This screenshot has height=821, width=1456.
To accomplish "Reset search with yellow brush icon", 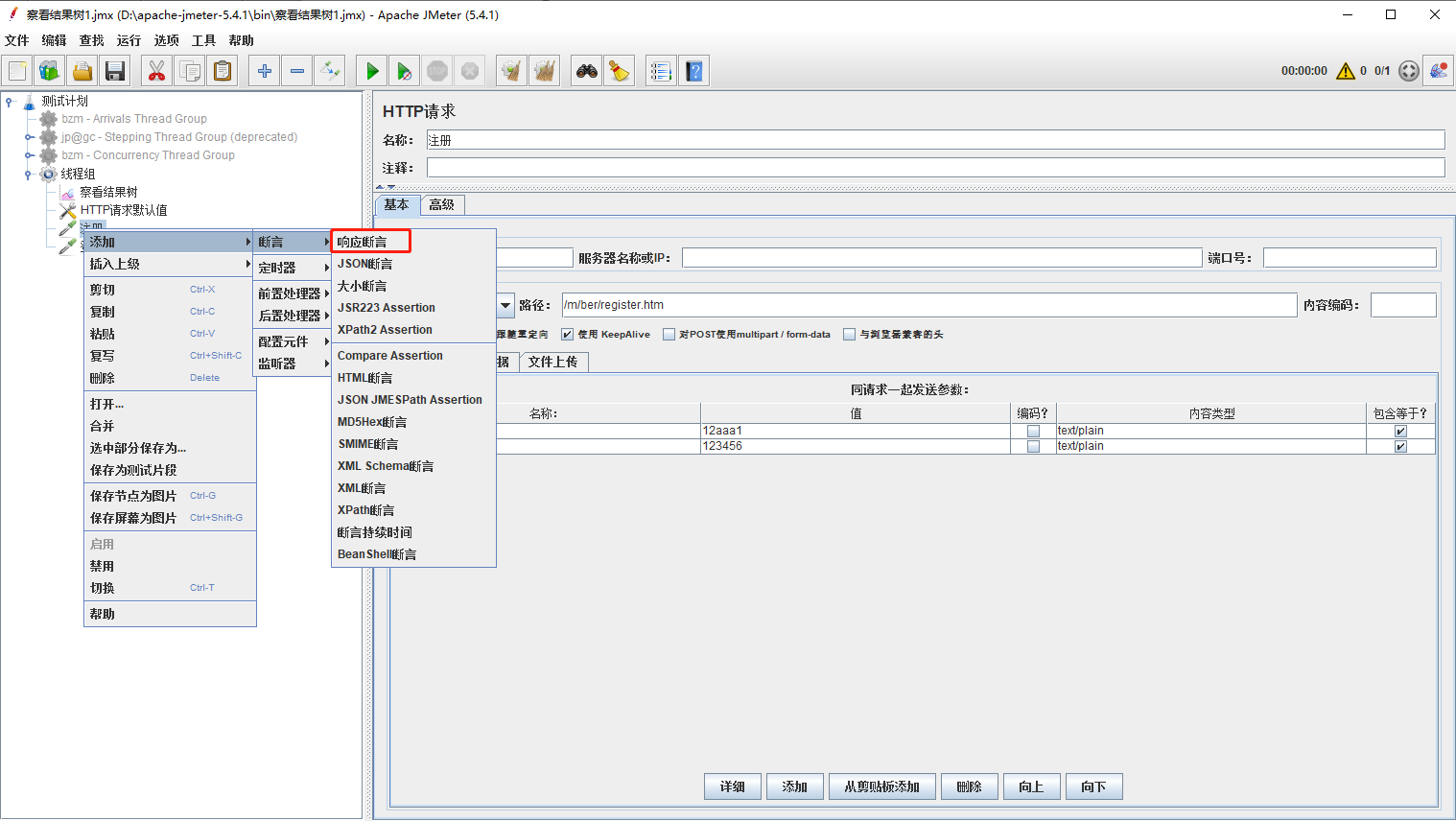I will (620, 71).
